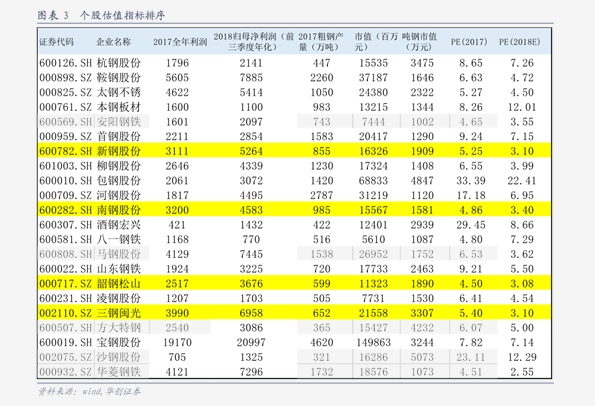
Task: Click the 证券代码 column header
Action: 57,42
